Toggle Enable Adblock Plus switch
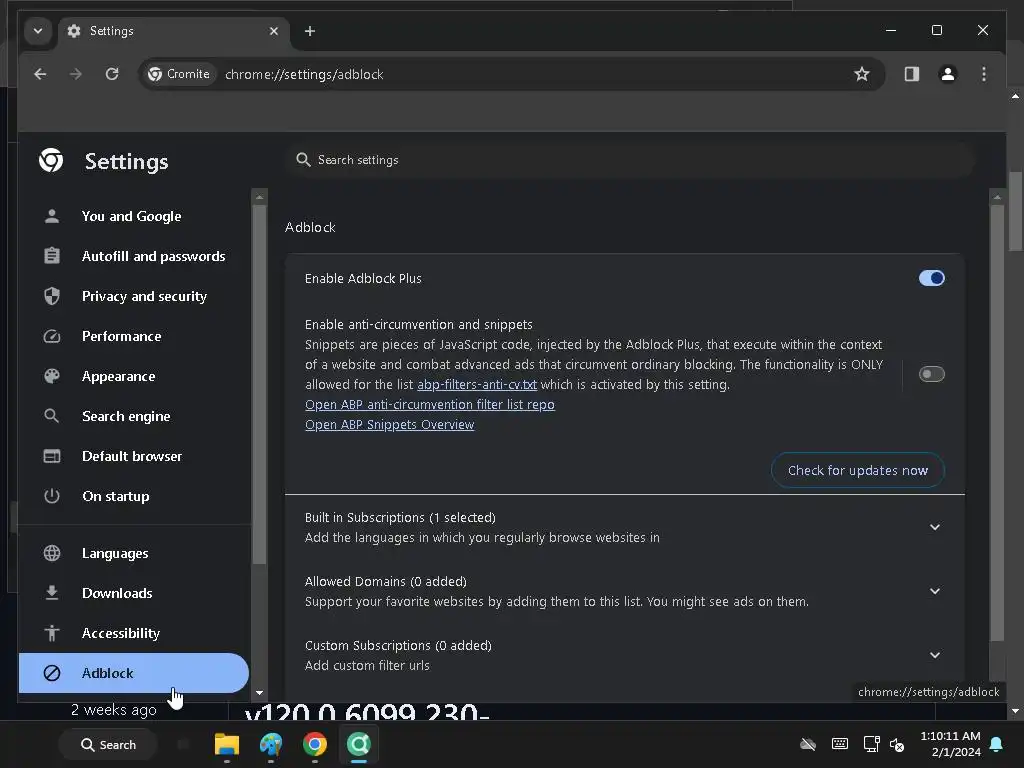Viewport: 1024px width, 768px height. click(x=931, y=278)
